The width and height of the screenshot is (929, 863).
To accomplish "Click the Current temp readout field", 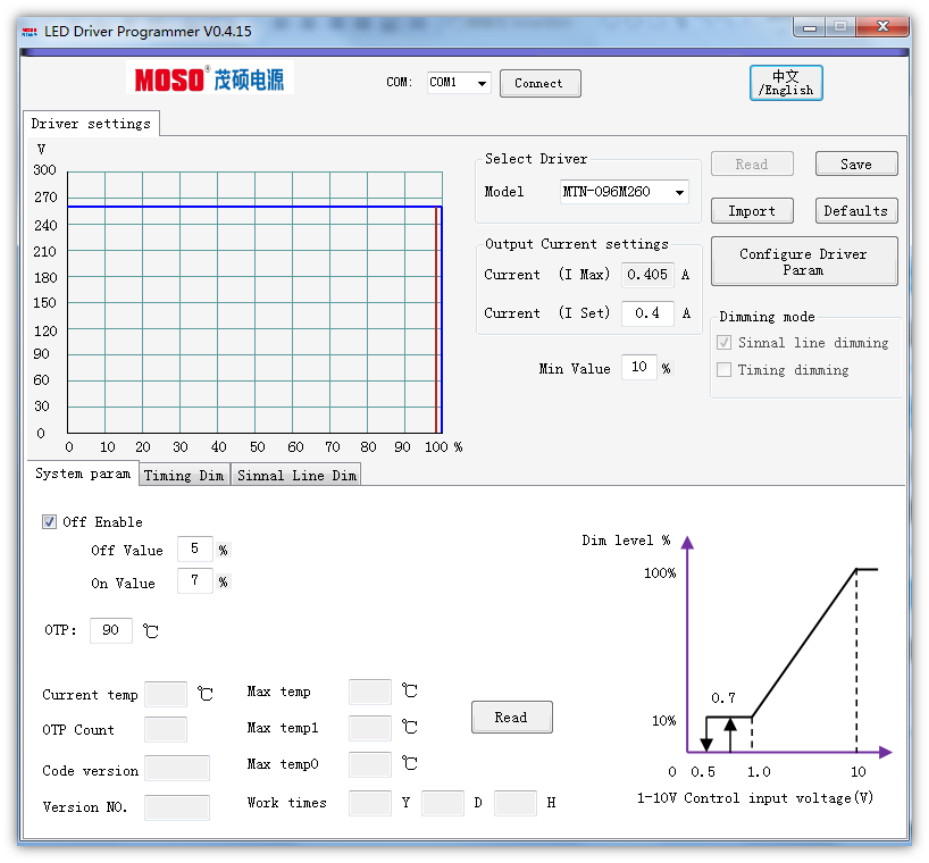I will click(166, 694).
